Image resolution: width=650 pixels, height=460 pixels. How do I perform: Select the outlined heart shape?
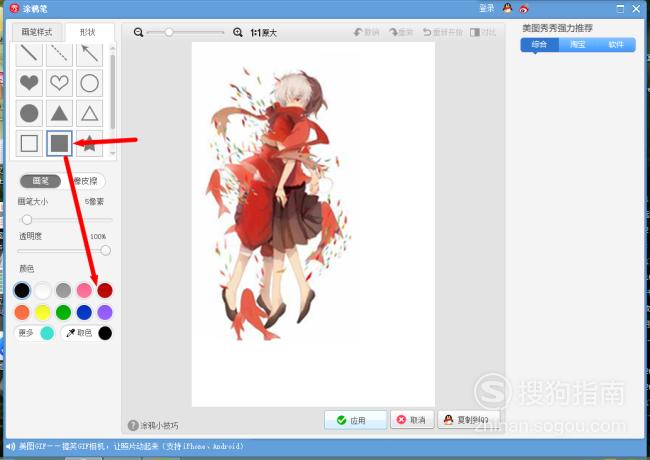click(59, 83)
